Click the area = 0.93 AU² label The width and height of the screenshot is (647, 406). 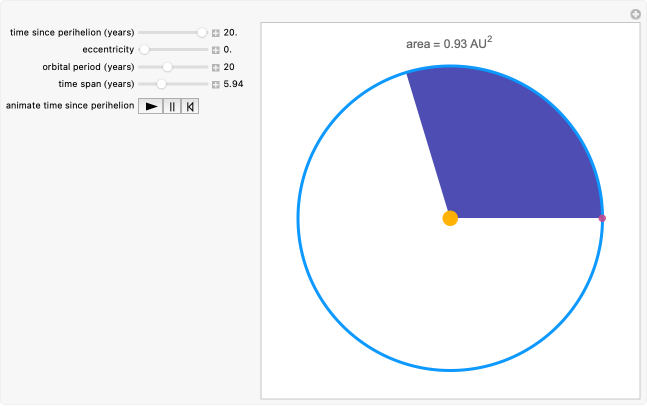pos(449,43)
